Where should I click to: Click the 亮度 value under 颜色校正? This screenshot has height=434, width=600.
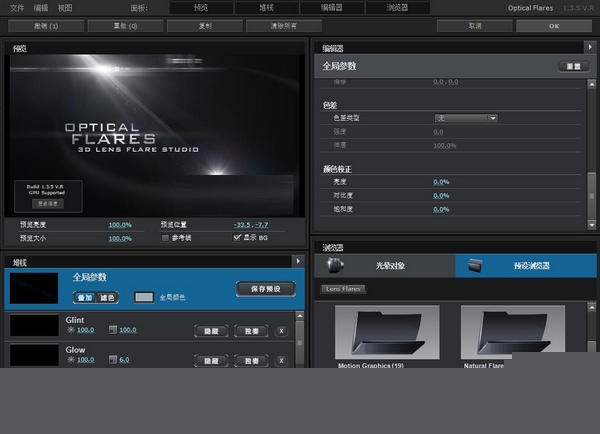(441, 182)
